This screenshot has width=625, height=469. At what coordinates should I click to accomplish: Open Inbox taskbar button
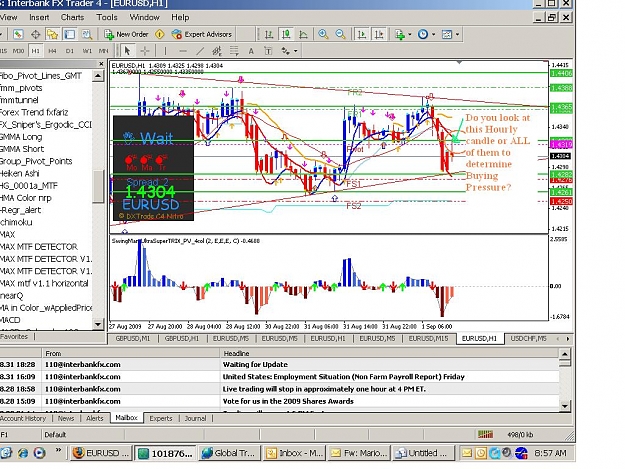tap(295, 453)
